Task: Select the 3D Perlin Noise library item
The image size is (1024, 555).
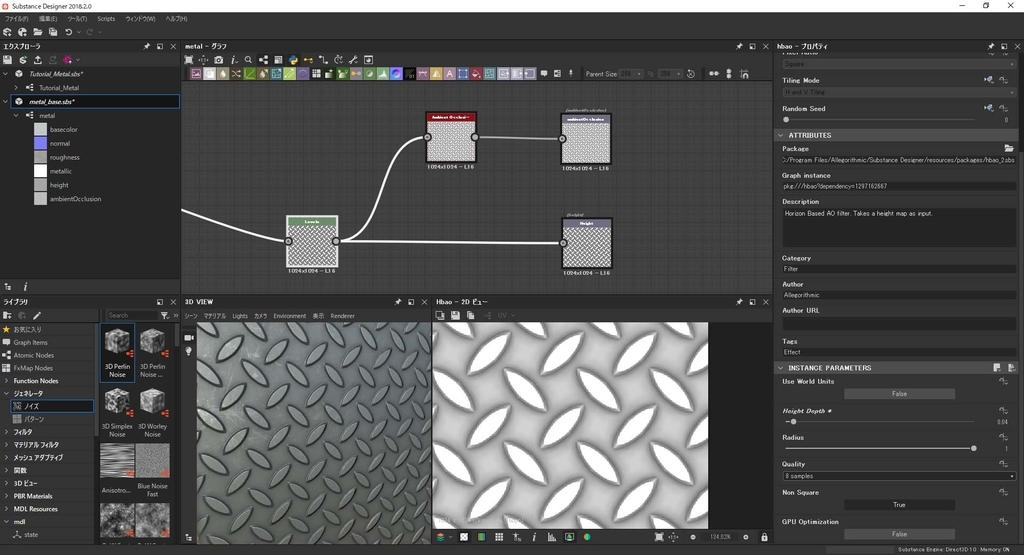Action: (x=118, y=351)
